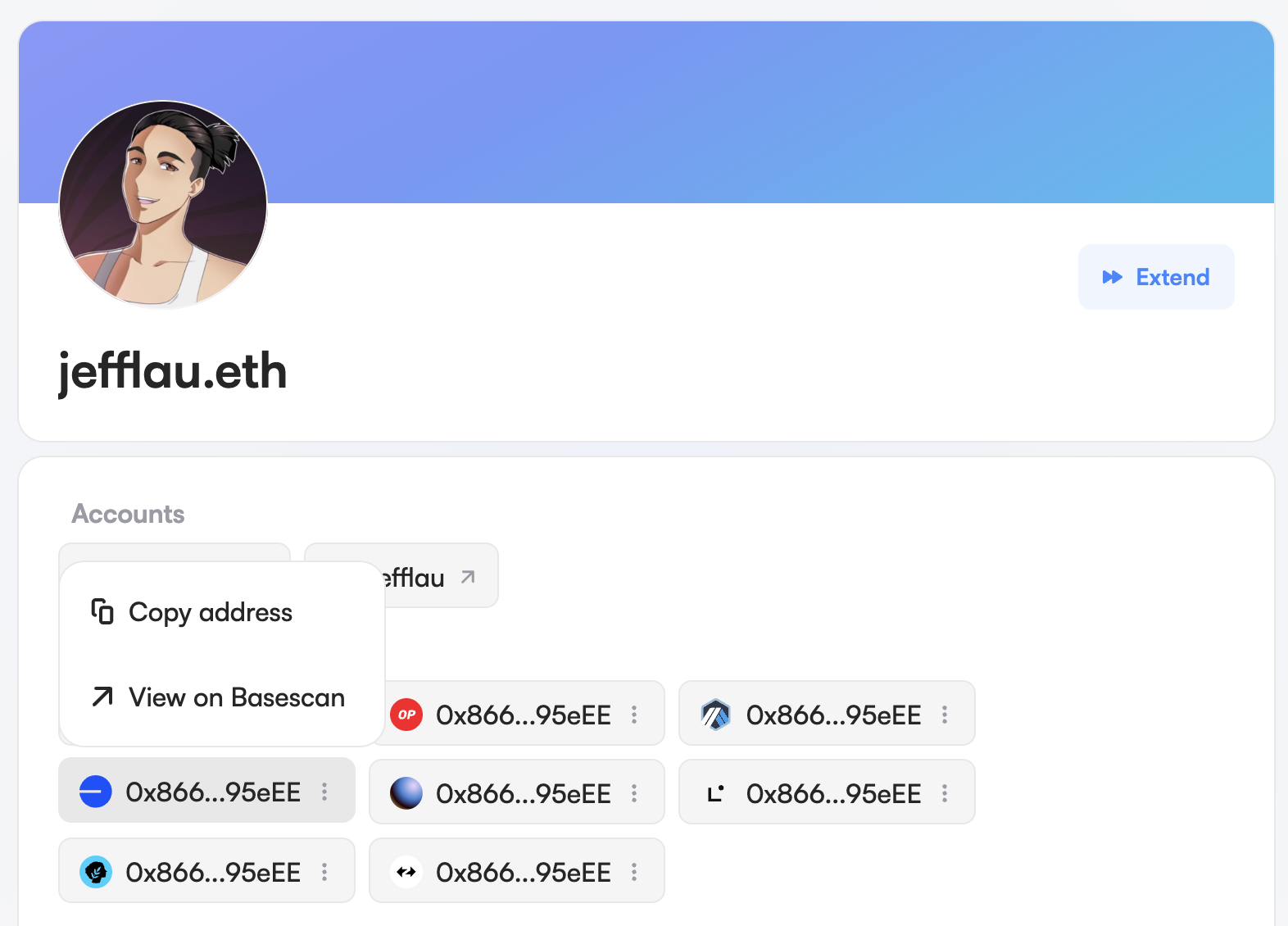Click the blue Base chain icon
The image size is (1288, 926).
click(96, 792)
